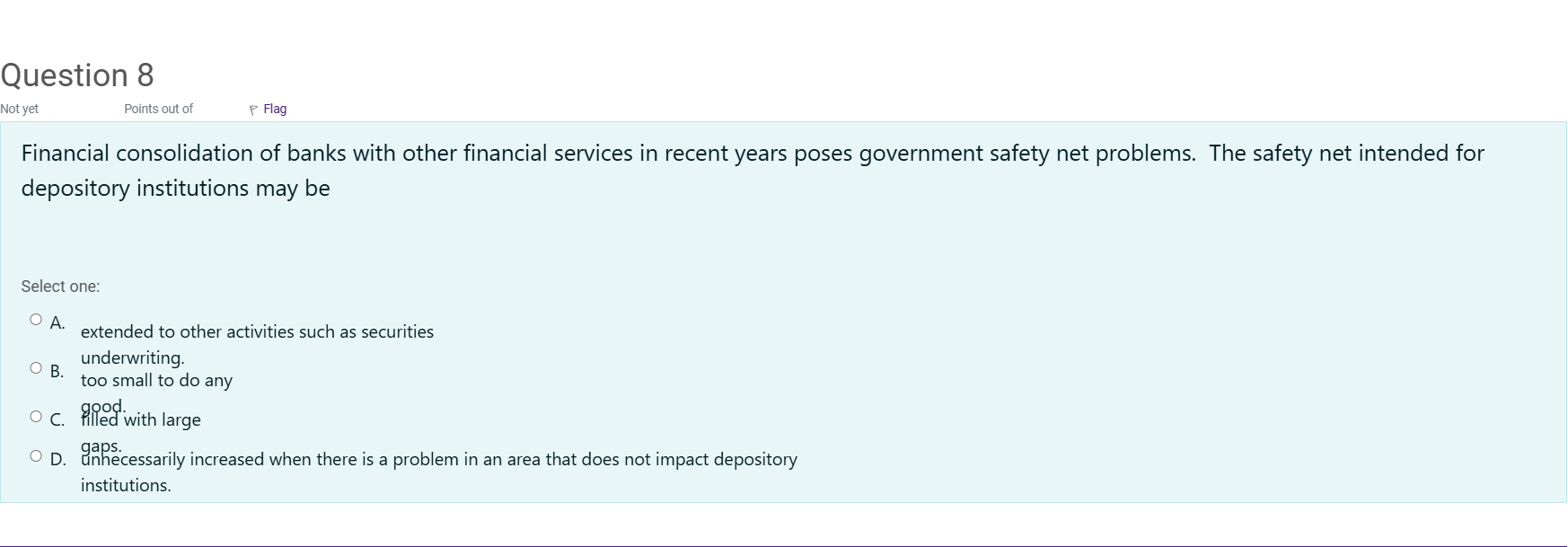Click the 'Select one:' prompt
The width and height of the screenshot is (1568, 547).
pos(60,287)
